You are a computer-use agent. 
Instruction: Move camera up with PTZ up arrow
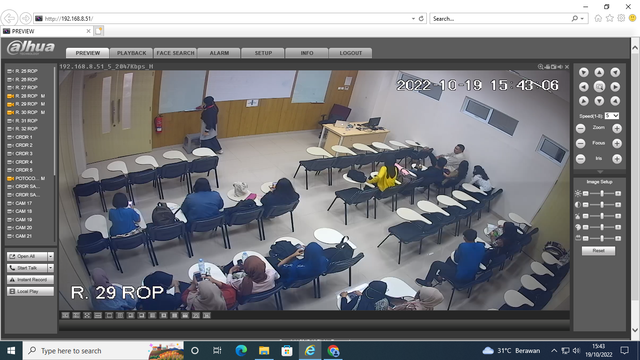pyautogui.click(x=599, y=72)
